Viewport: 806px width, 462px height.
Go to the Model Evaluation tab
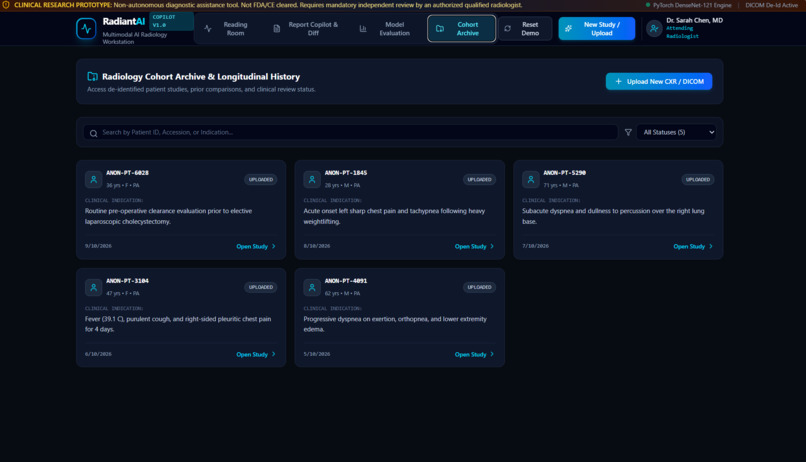(387, 29)
